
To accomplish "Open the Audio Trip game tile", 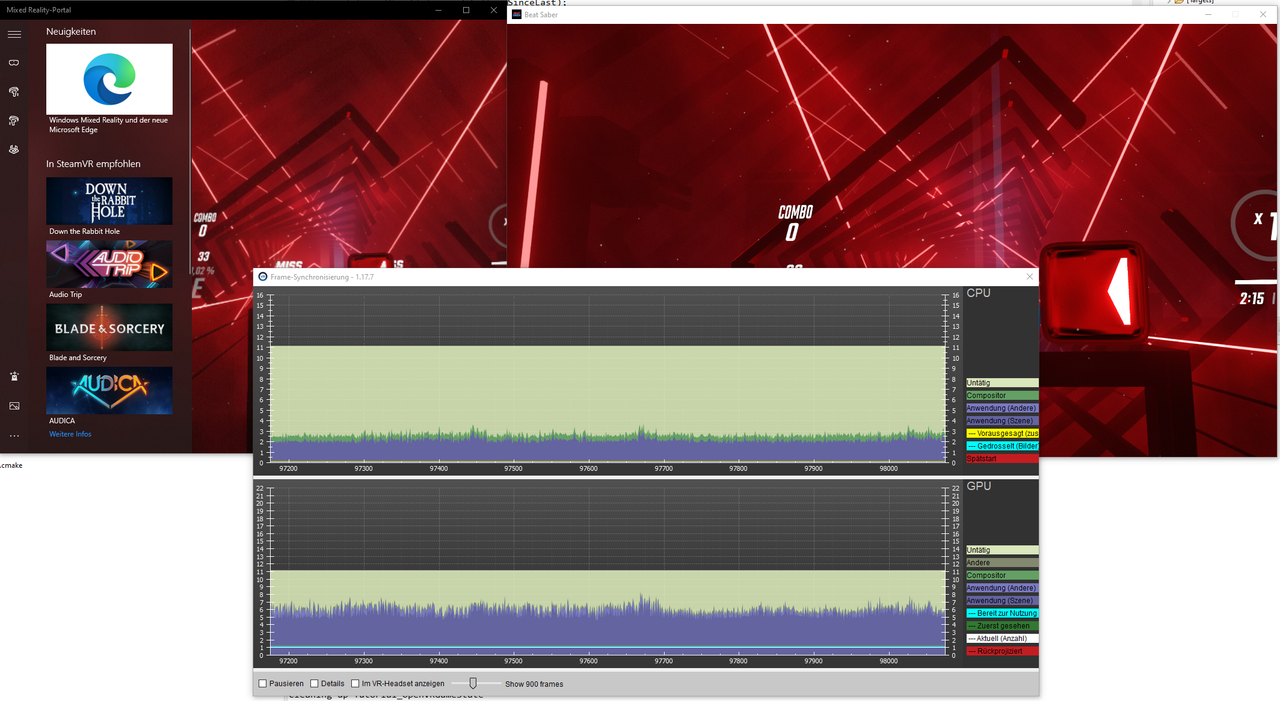I will (x=109, y=264).
